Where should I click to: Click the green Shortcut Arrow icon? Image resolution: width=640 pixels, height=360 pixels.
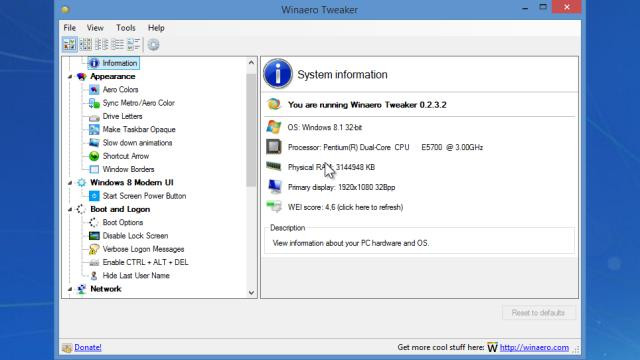94,156
